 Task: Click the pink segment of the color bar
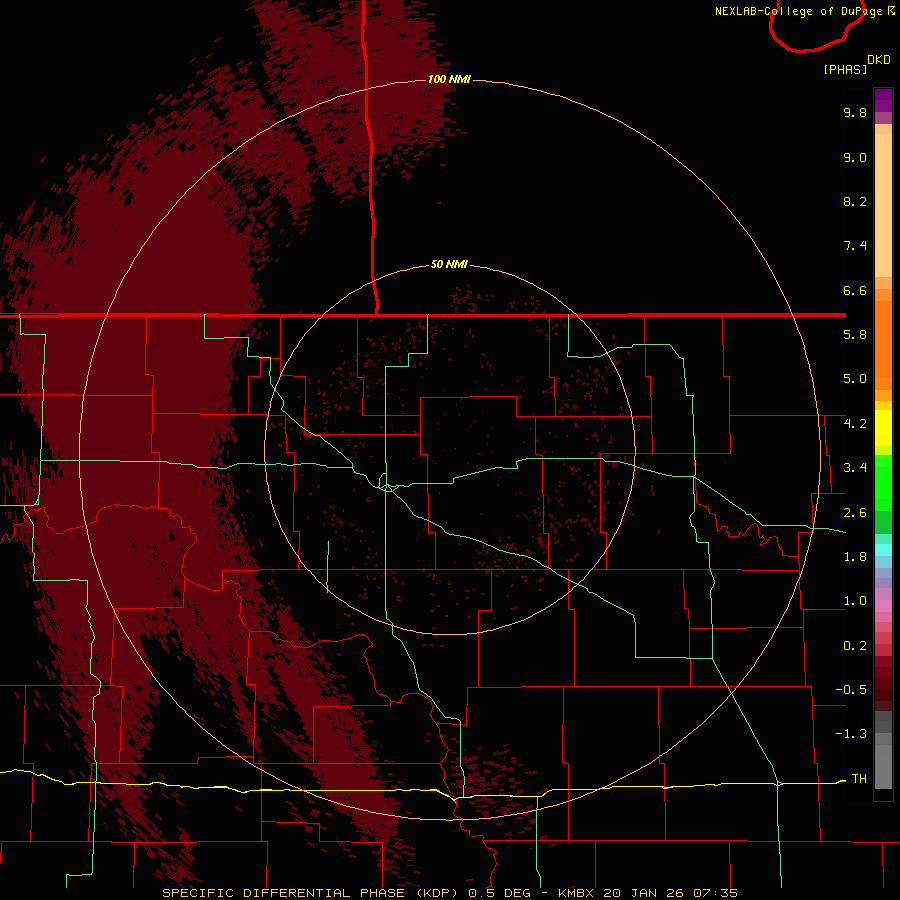point(883,606)
